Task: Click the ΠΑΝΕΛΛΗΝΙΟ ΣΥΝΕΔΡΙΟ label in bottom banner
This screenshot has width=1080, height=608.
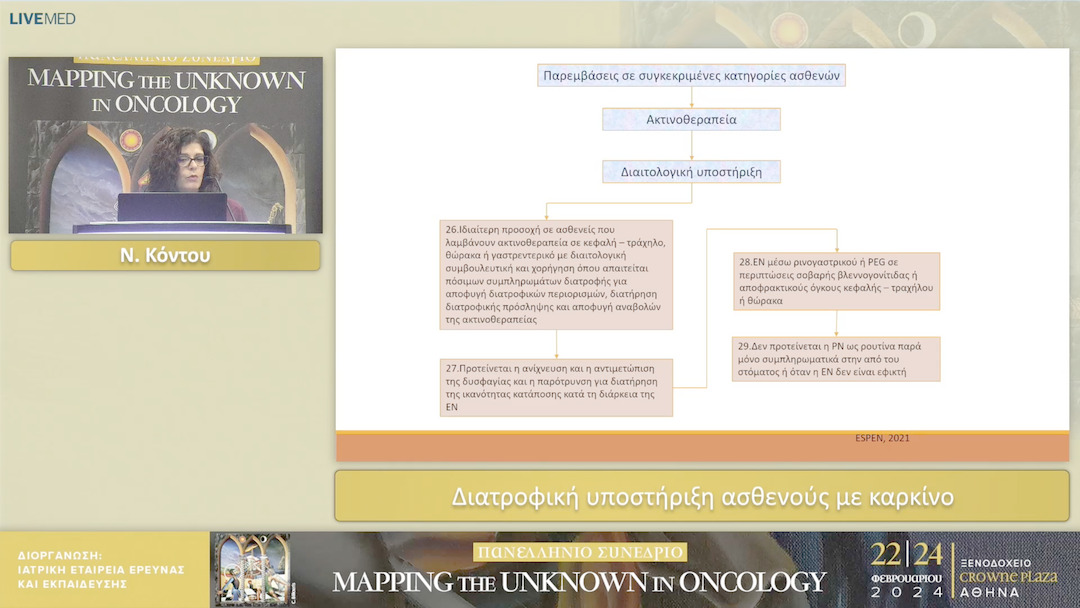Action: coord(579,552)
